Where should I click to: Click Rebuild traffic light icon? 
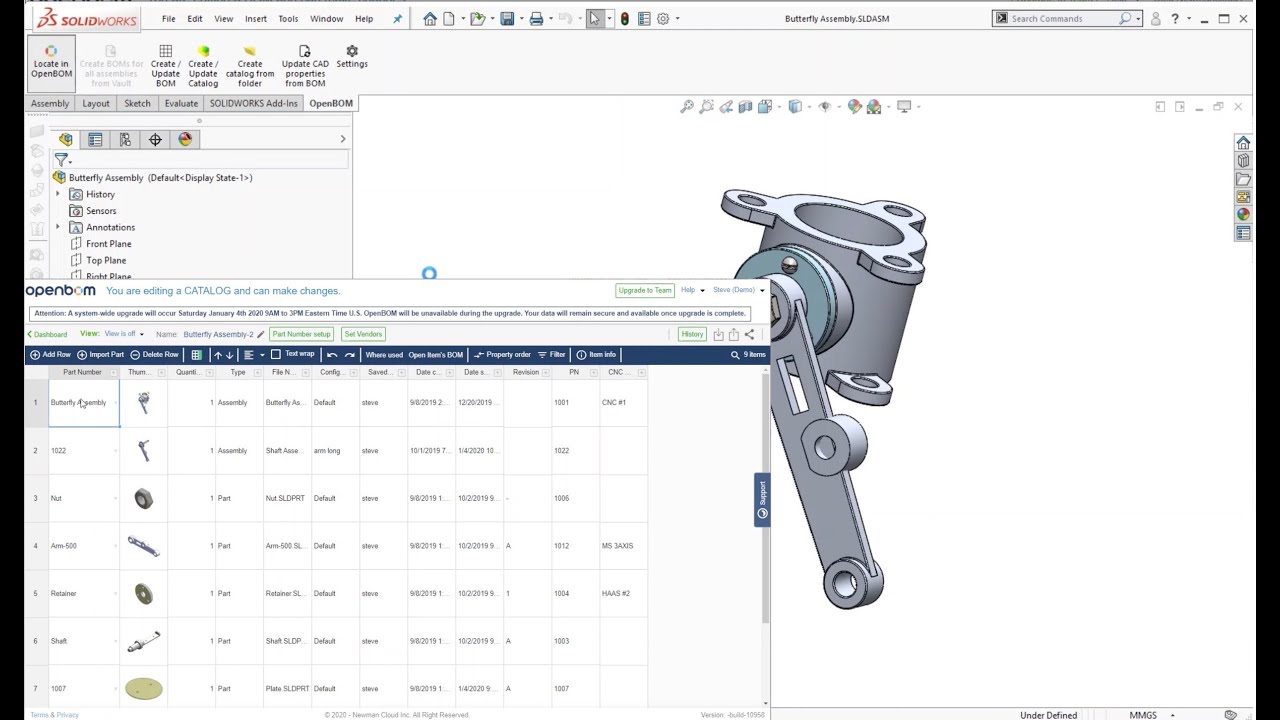tap(624, 18)
